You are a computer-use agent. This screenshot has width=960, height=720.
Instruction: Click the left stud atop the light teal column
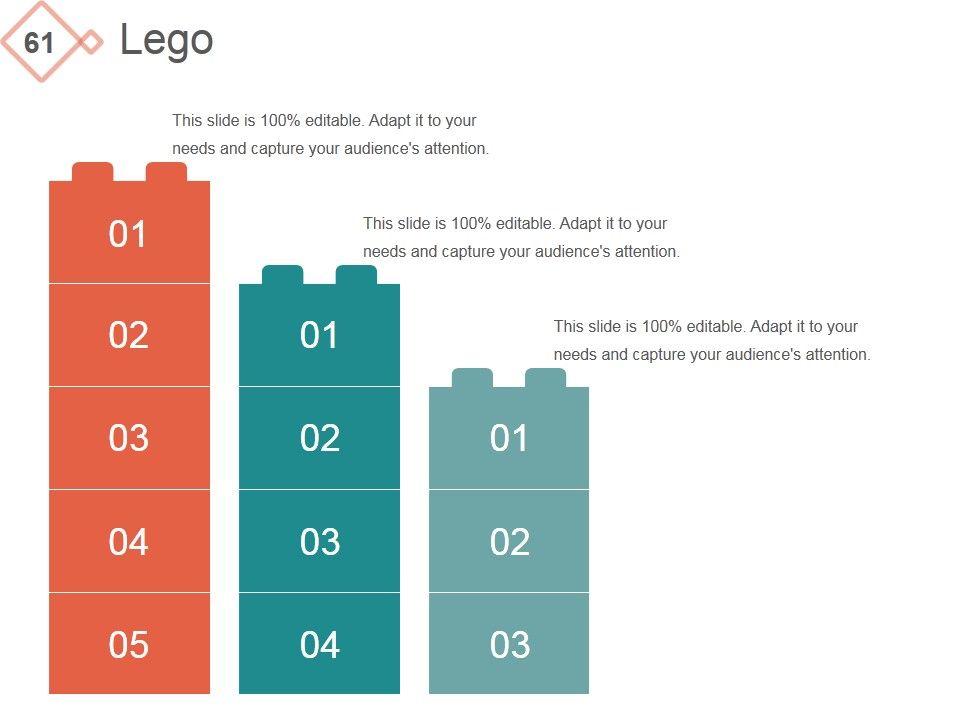(x=472, y=378)
